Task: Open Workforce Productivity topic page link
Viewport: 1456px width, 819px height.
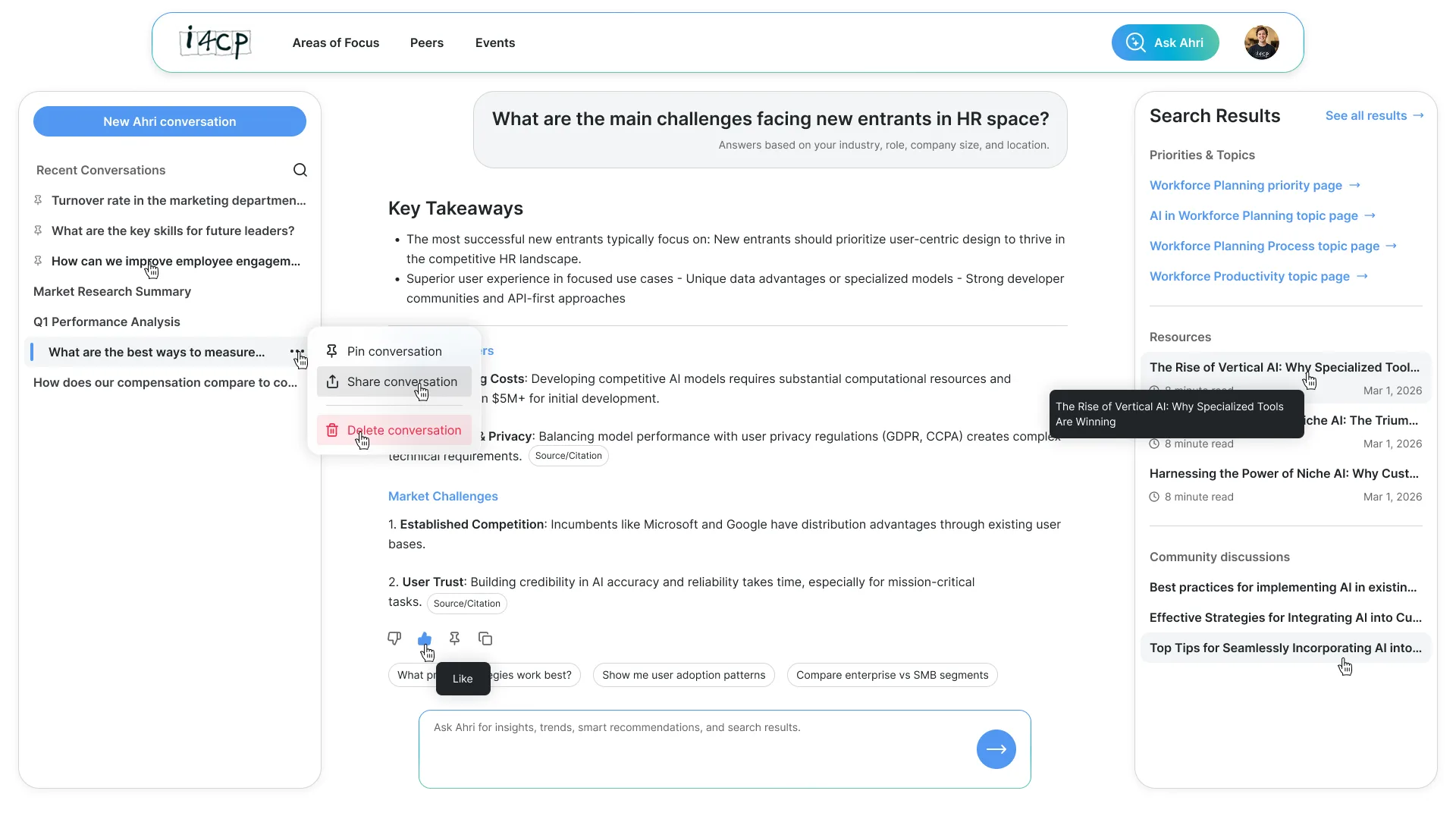Action: [x=1259, y=276]
